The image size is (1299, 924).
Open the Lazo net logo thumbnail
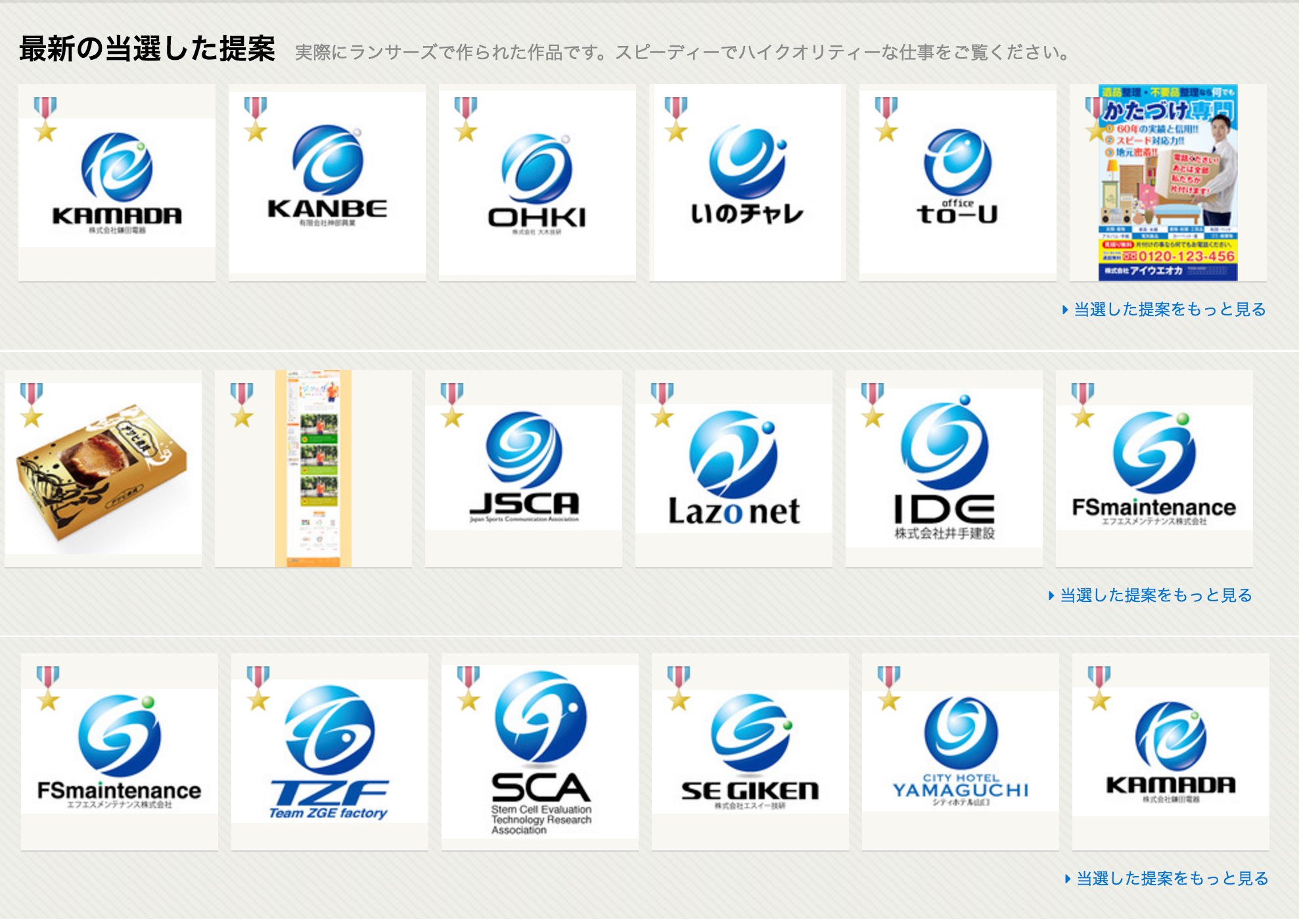pos(734,468)
